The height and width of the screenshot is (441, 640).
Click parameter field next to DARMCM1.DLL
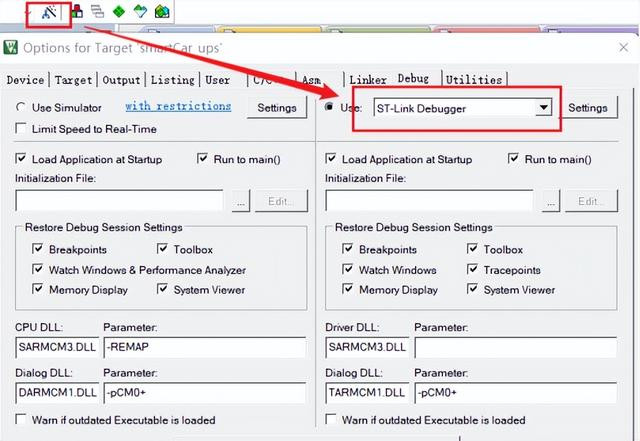tap(205, 393)
